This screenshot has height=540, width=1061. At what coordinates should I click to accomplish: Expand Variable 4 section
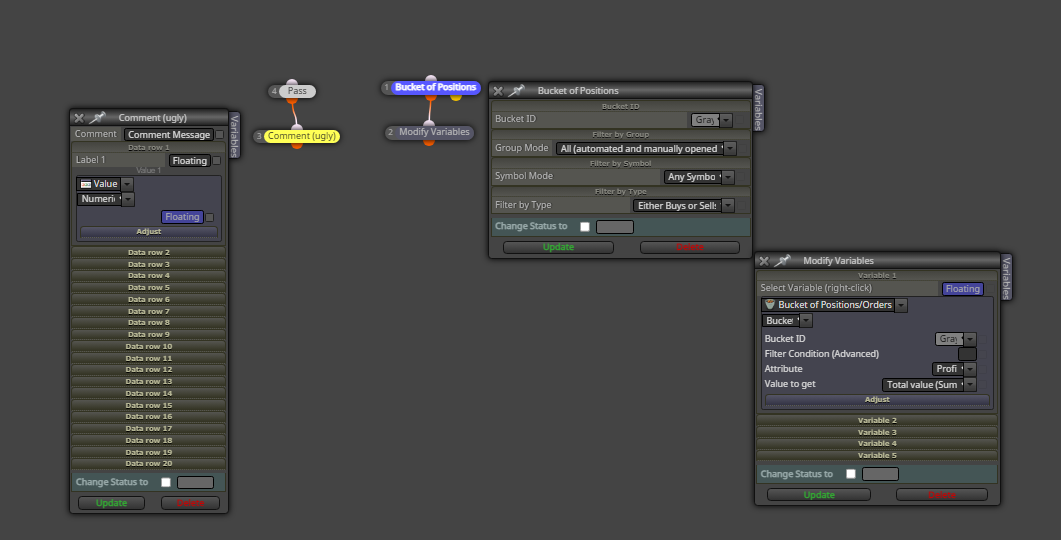pyautogui.click(x=877, y=444)
